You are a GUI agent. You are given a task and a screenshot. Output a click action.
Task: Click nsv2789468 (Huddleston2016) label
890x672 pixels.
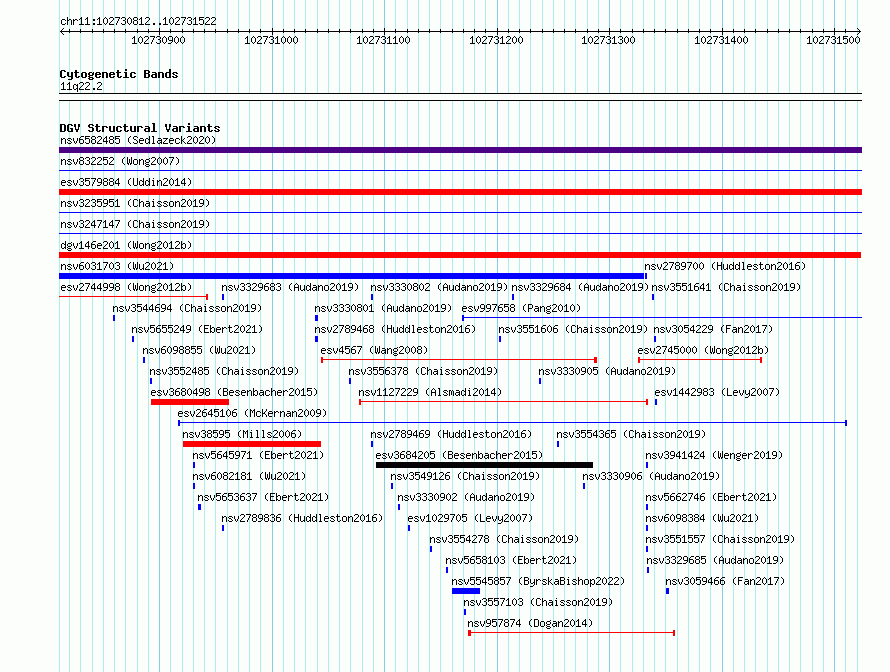tap(395, 329)
